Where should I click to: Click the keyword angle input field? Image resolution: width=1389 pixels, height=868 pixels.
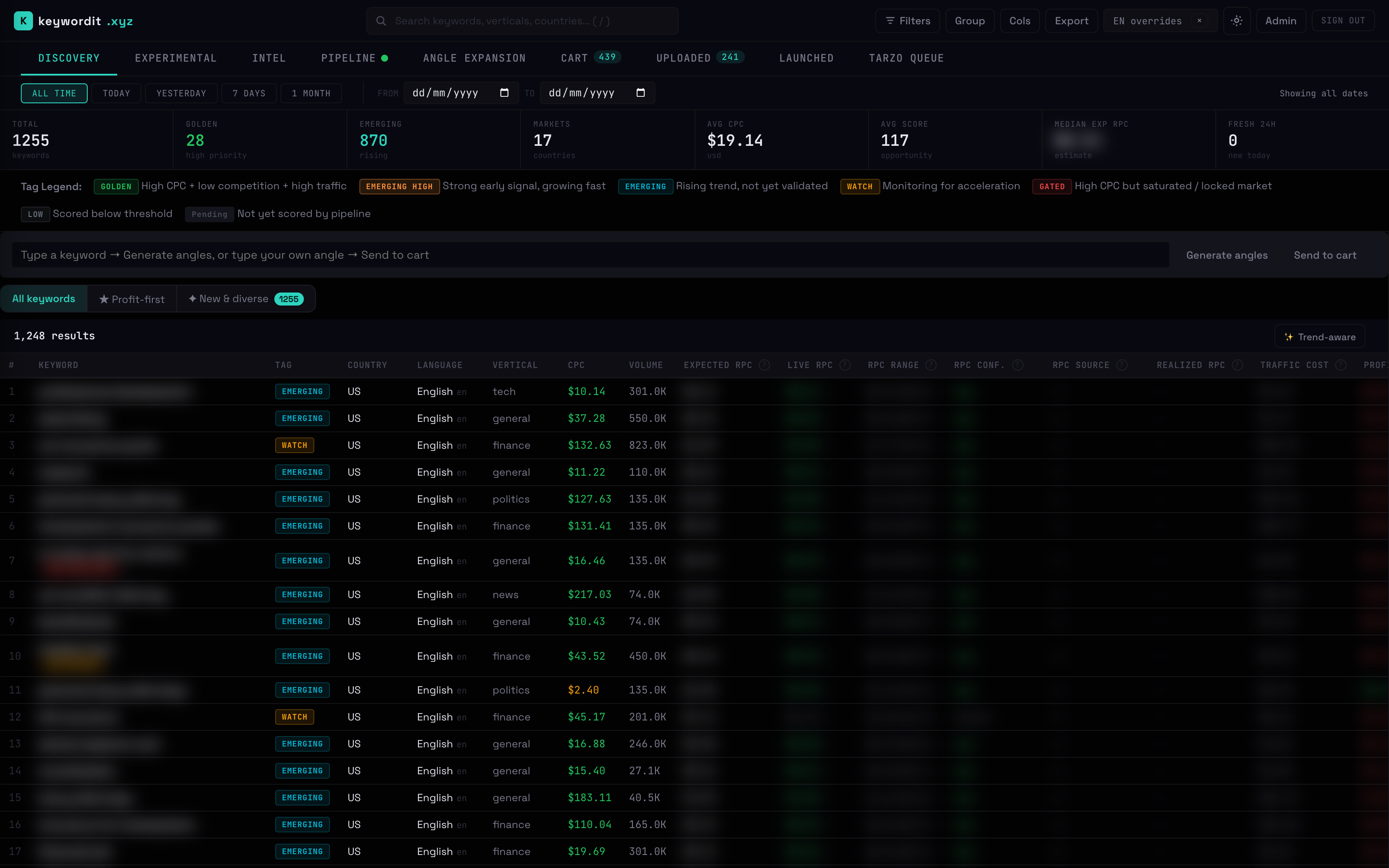point(590,255)
